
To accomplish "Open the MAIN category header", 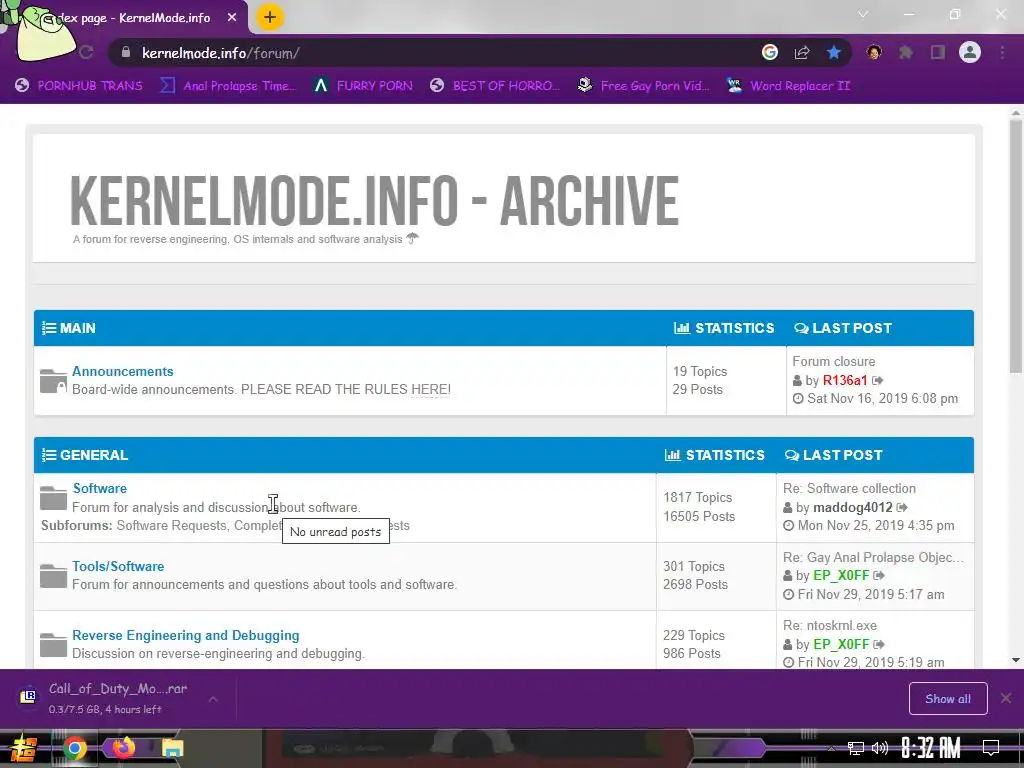I will 78,328.
